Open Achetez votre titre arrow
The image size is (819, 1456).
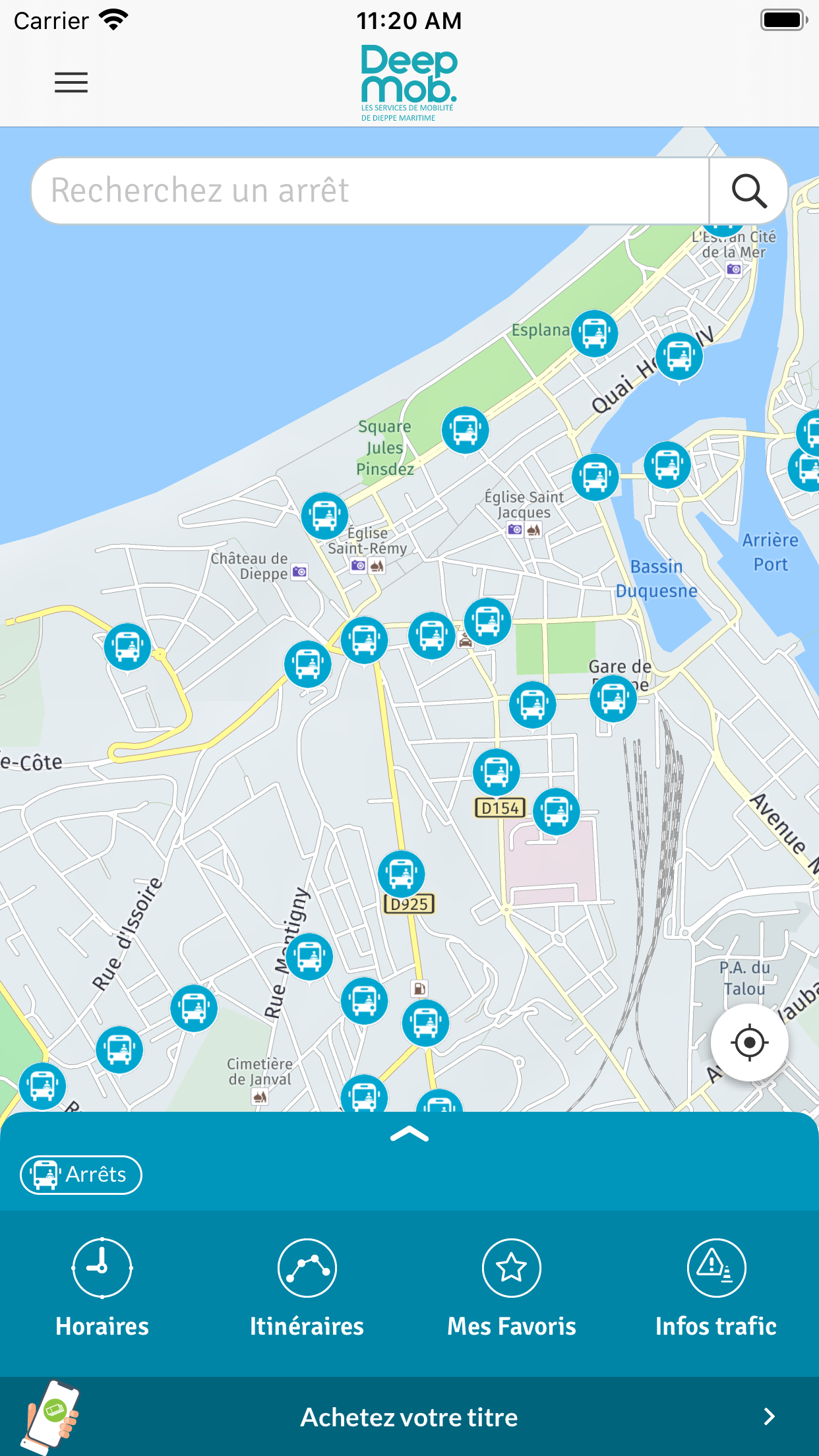click(x=769, y=1416)
